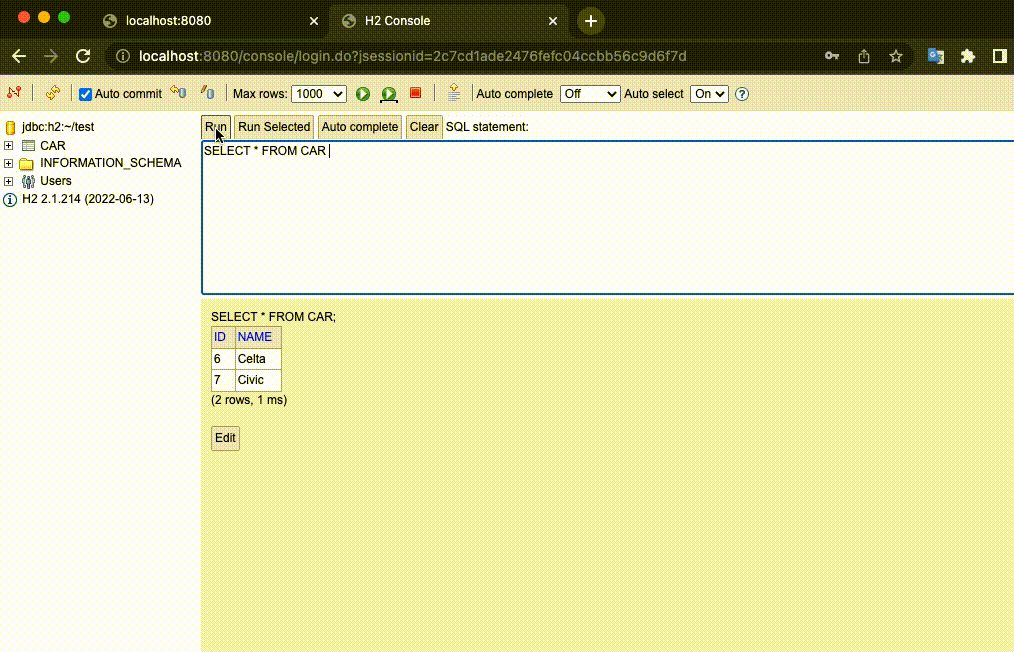
Task: Click the Run Selected button
Action: 274,127
